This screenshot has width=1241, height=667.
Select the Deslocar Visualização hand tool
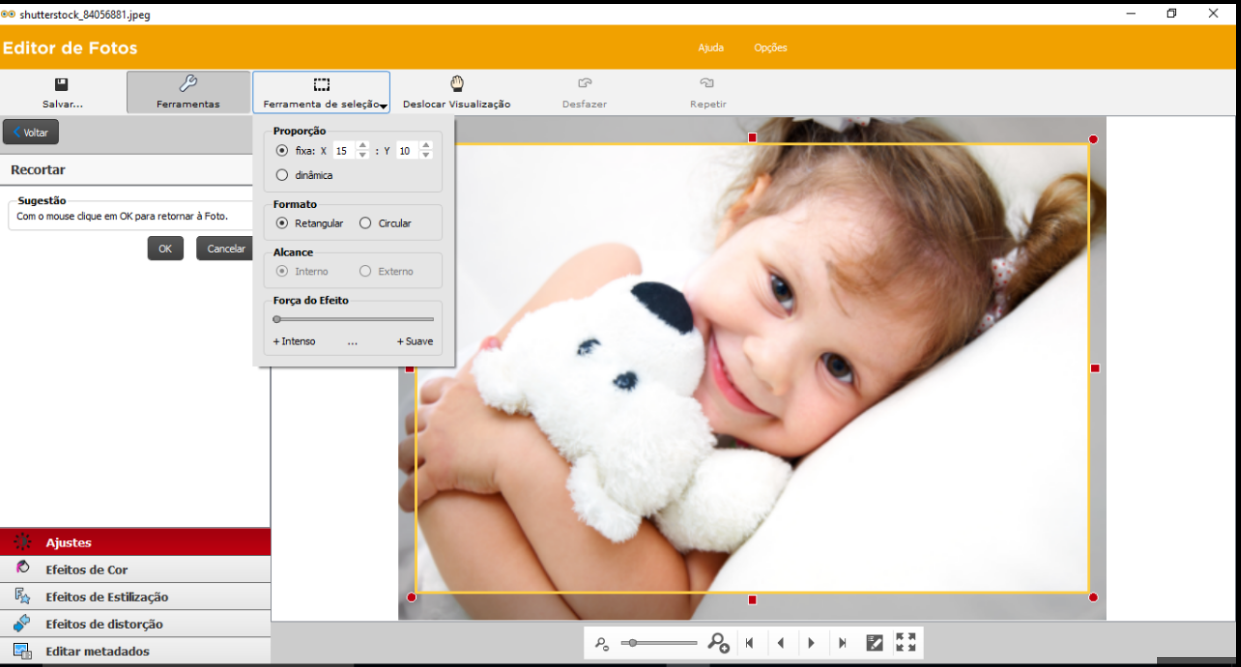click(456, 92)
